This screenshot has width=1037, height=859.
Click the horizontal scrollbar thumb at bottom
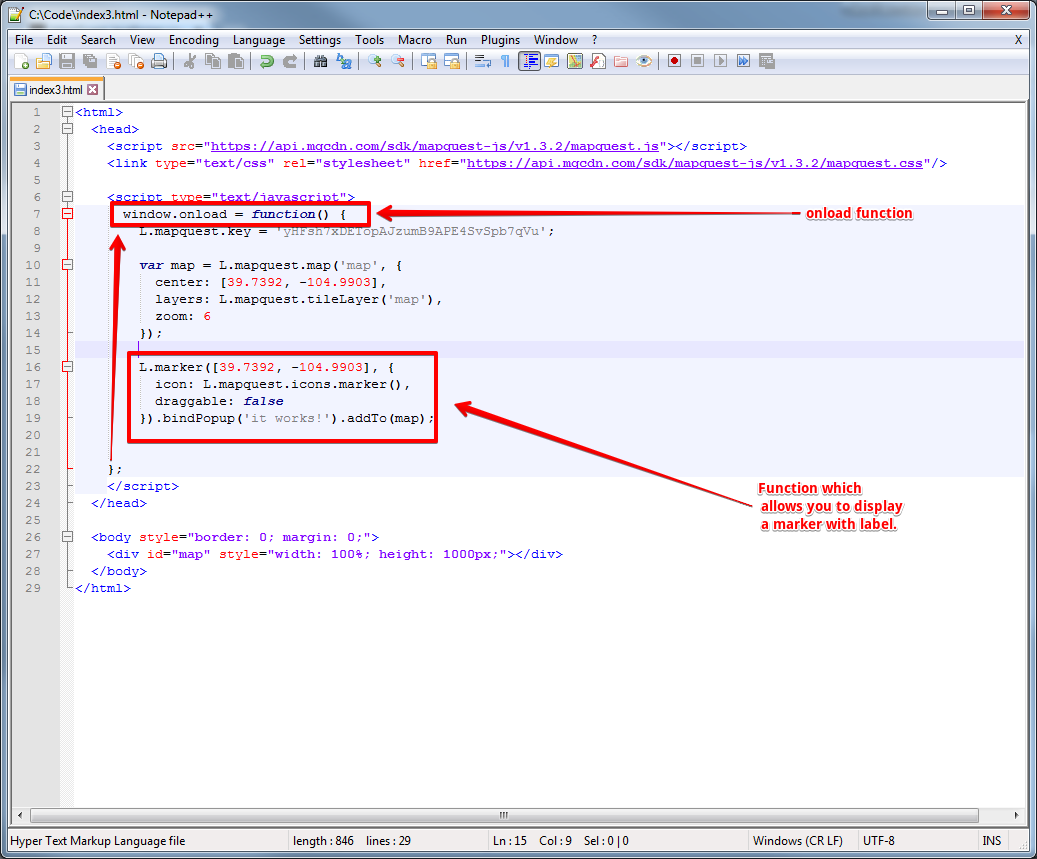[504, 814]
